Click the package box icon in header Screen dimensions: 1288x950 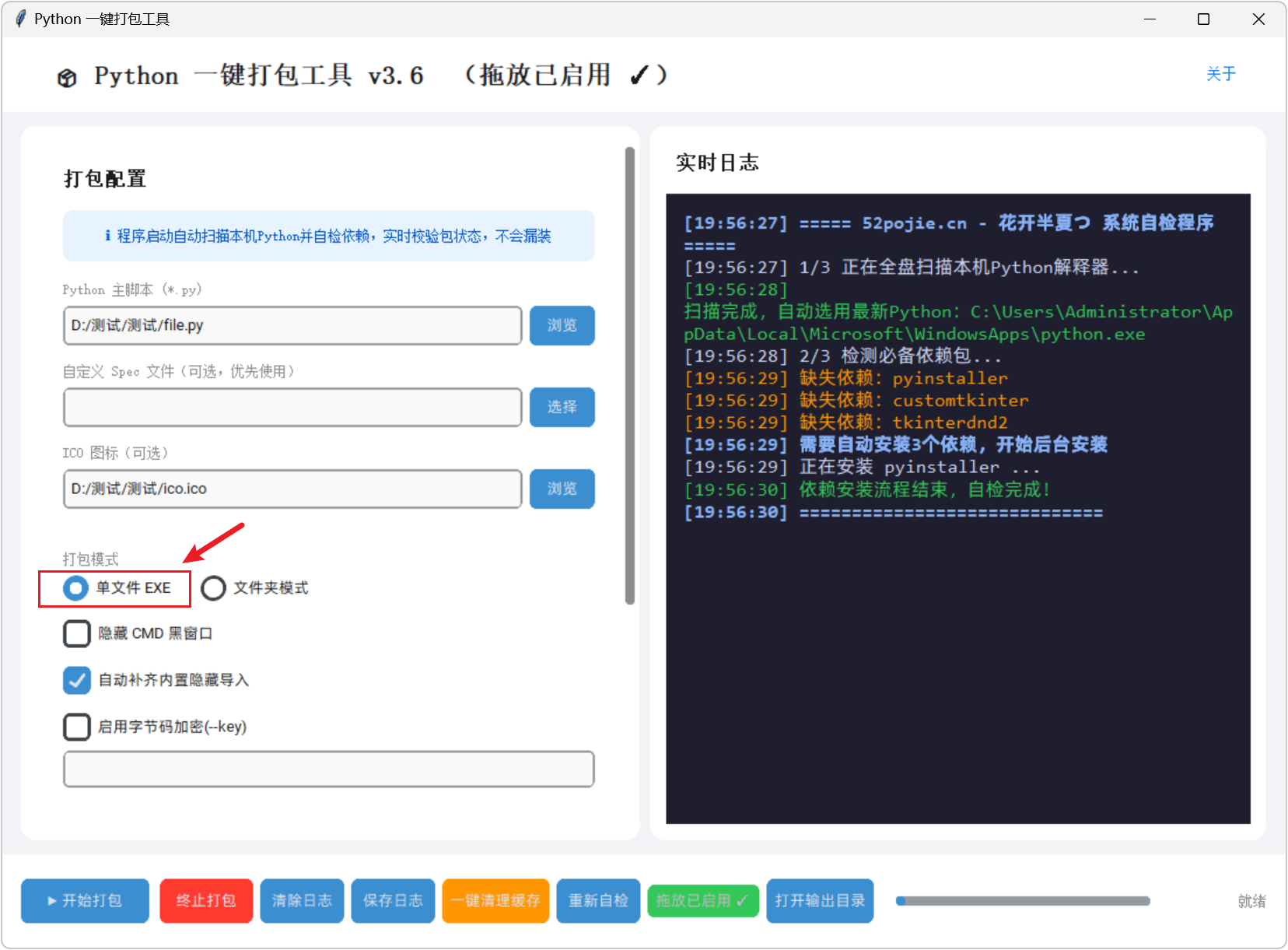(68, 78)
